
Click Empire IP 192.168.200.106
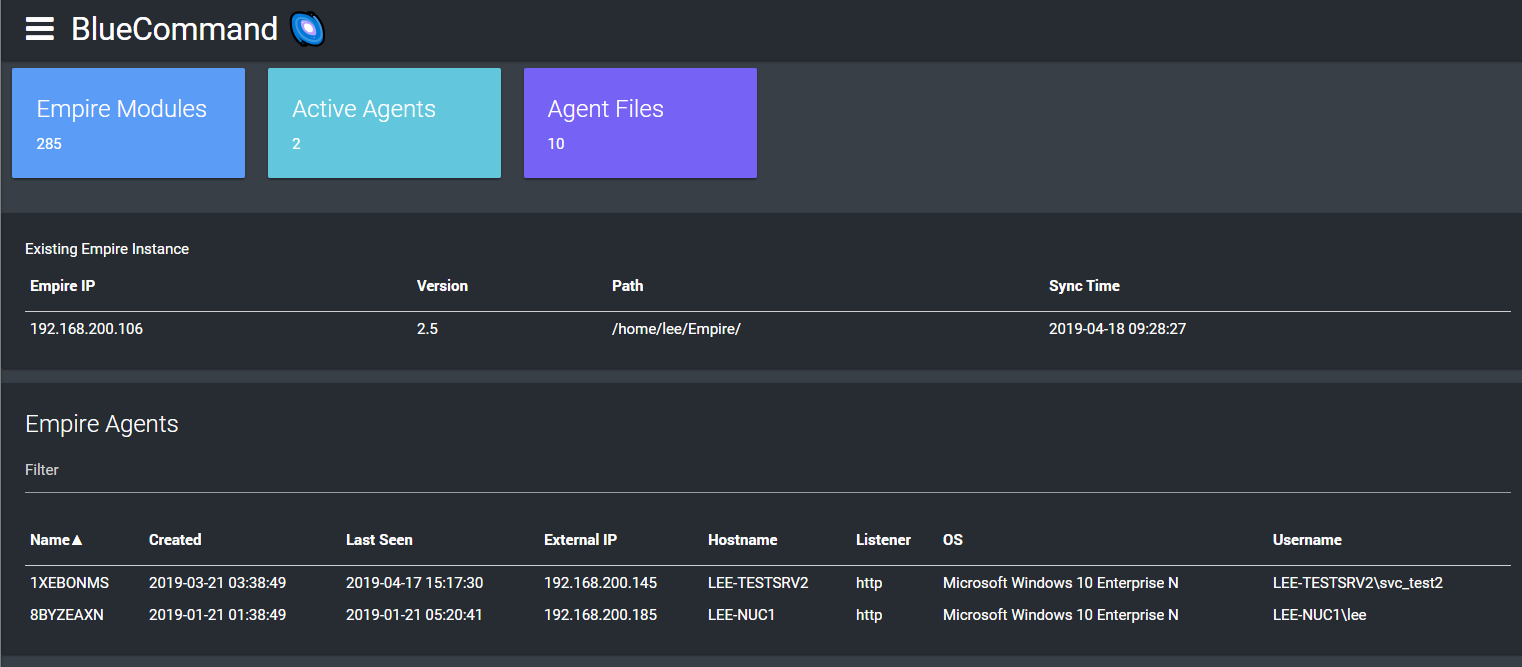pyautogui.click(x=86, y=329)
